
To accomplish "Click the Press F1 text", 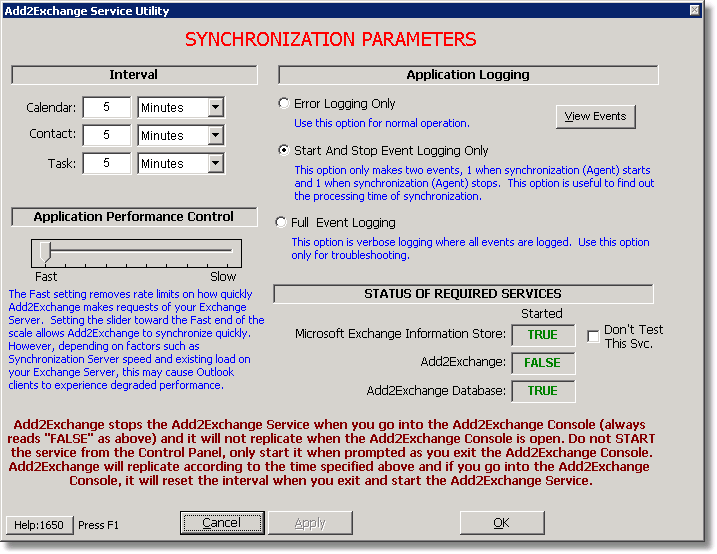I will tap(98, 525).
